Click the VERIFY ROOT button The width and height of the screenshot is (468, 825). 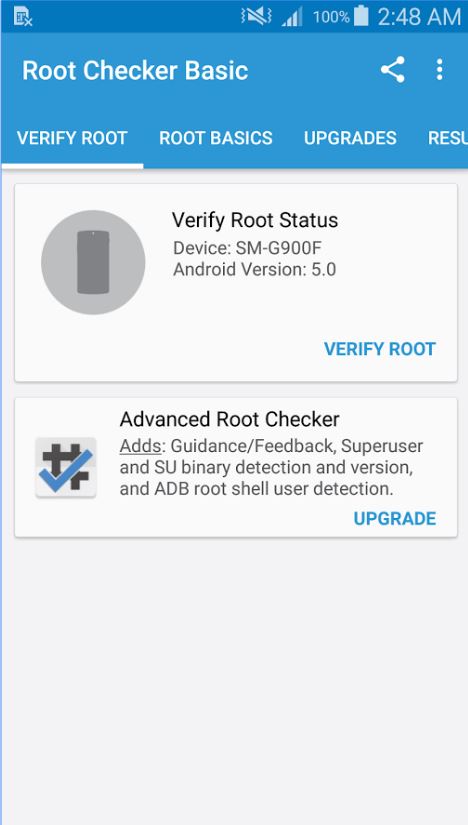(x=380, y=349)
